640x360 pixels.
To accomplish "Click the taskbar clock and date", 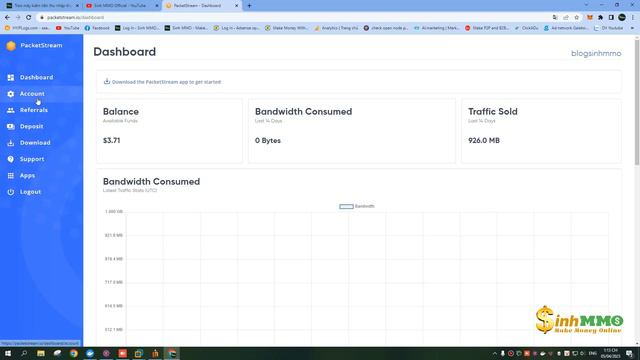I will click(611, 353).
